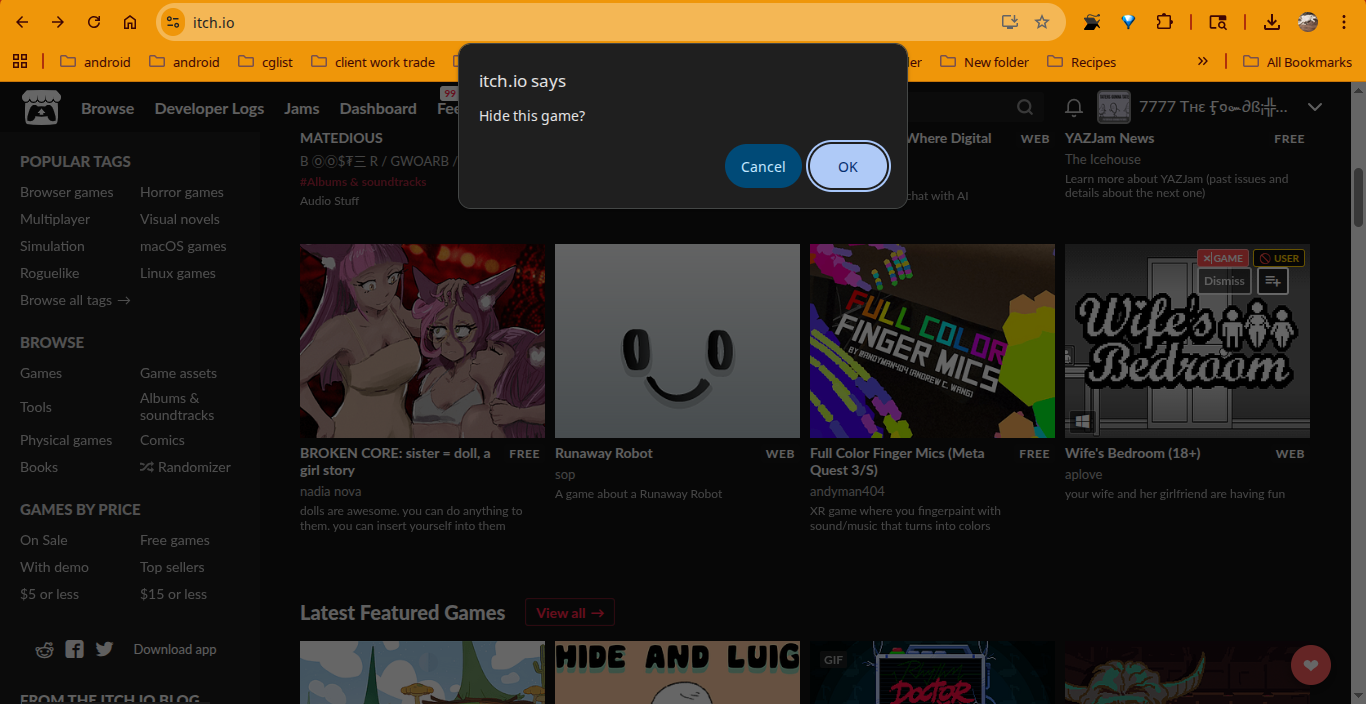Image resolution: width=1366 pixels, height=704 pixels.
Task: Open the client work trade bookmark folder
Action: pyautogui.click(x=373, y=62)
